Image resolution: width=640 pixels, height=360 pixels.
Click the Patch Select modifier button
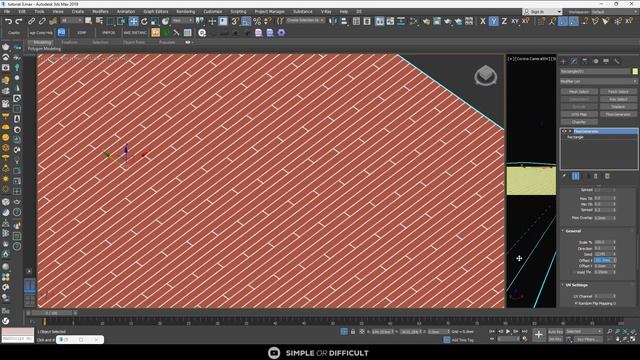point(618,92)
